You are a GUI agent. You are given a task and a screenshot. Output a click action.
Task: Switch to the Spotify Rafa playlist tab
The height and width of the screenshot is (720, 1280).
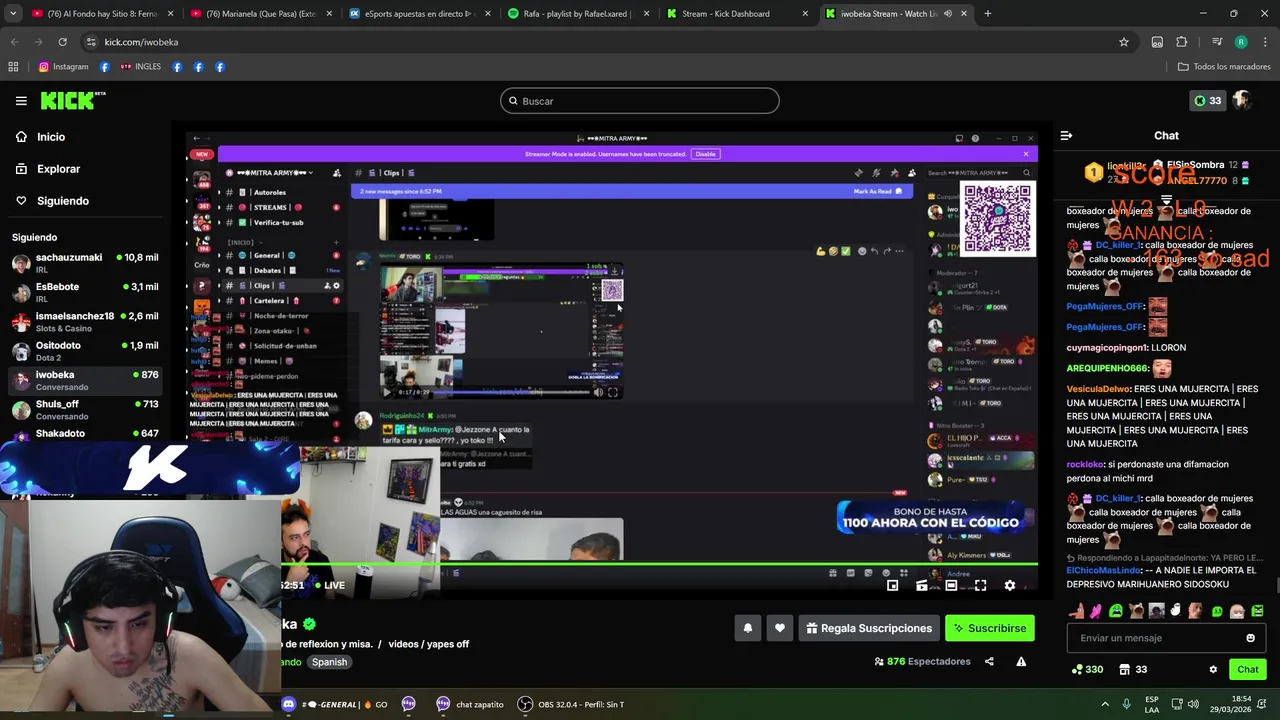tap(577, 14)
